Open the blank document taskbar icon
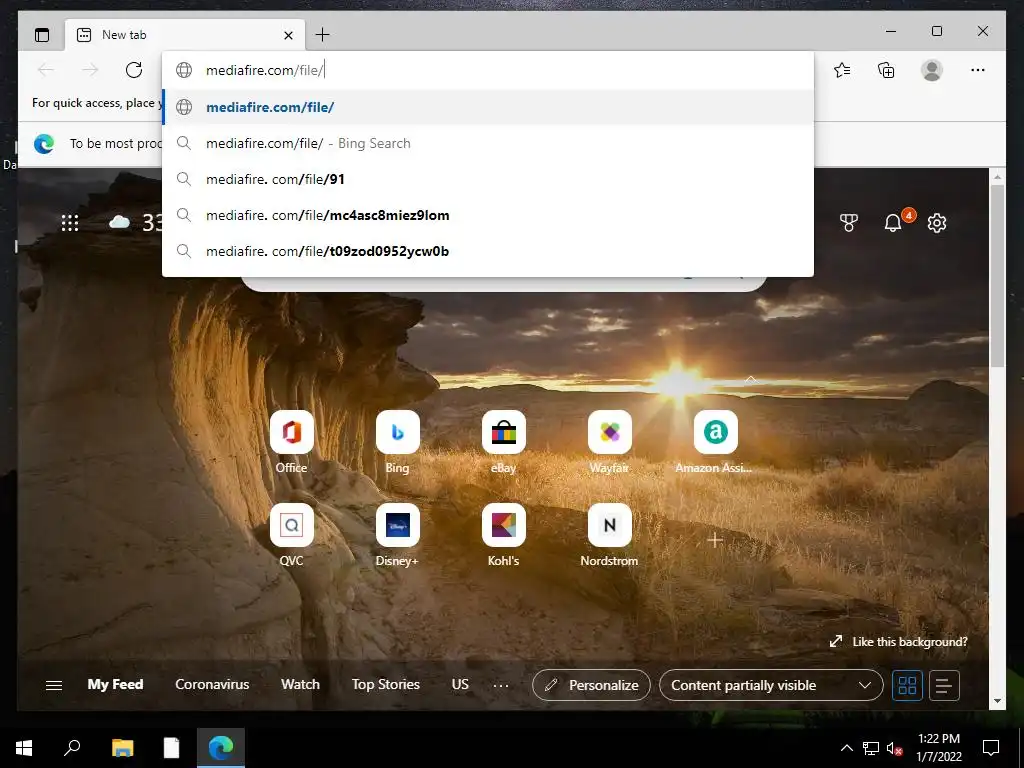Image resolution: width=1024 pixels, height=768 pixels. [x=171, y=748]
